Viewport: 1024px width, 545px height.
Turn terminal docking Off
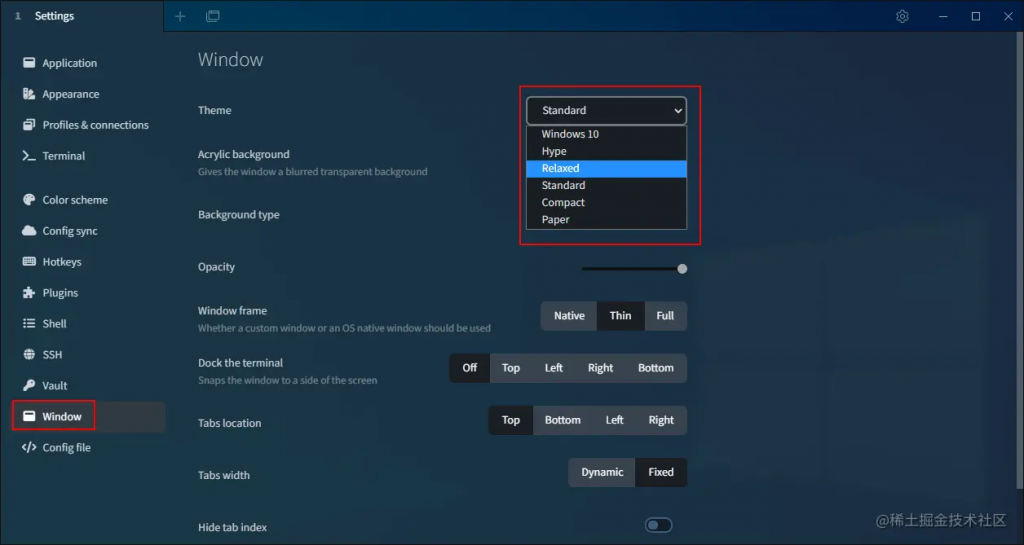[470, 368]
